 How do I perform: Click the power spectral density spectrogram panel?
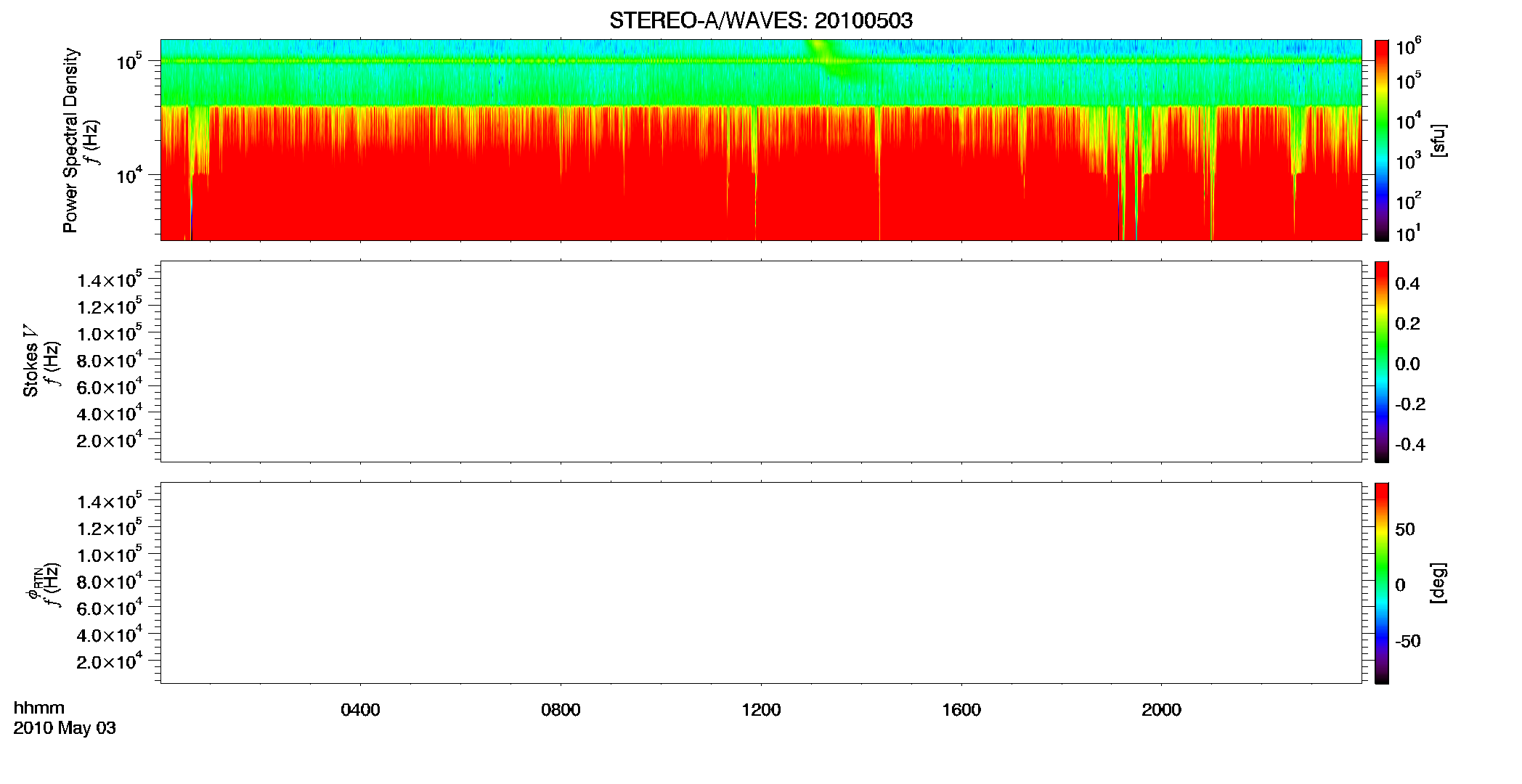(x=760, y=139)
